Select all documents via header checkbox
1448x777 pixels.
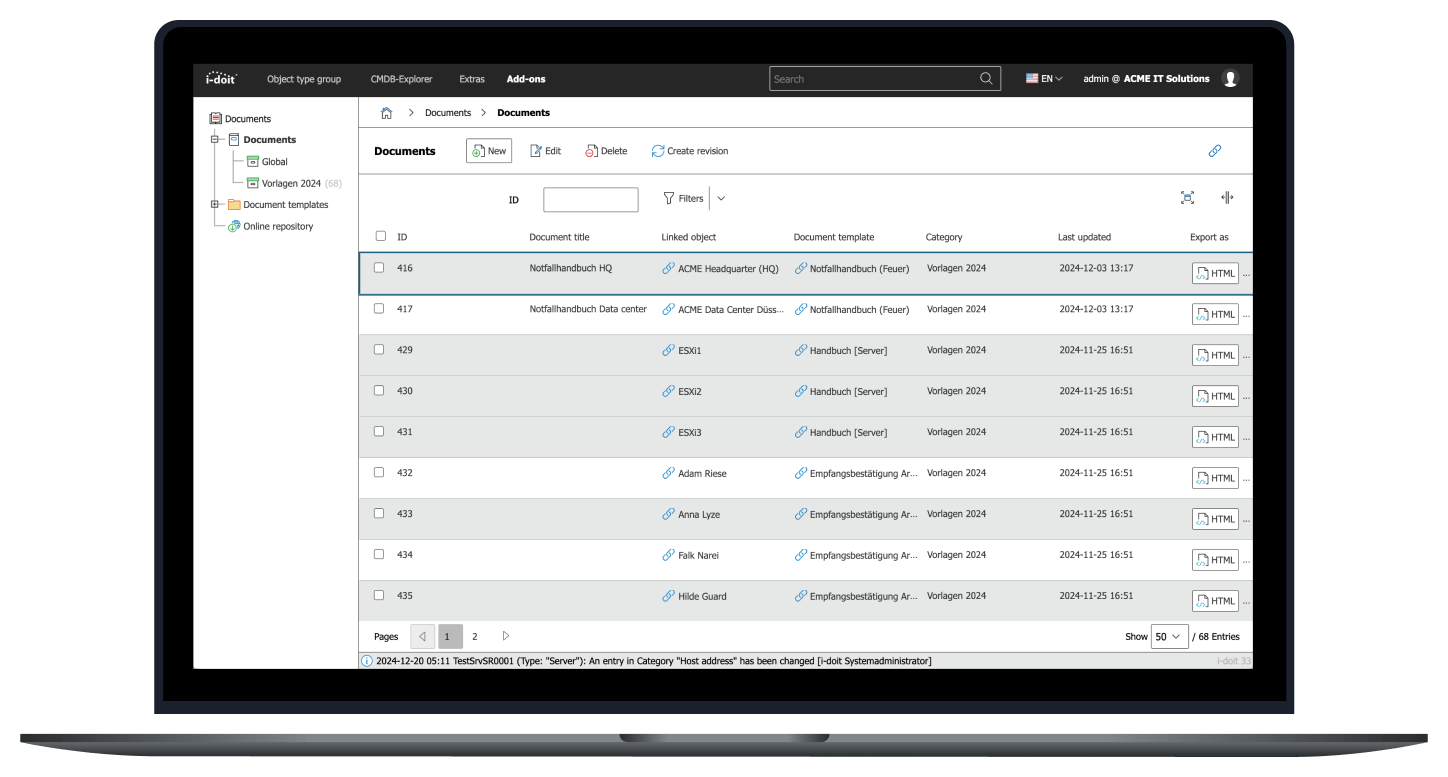coord(379,237)
